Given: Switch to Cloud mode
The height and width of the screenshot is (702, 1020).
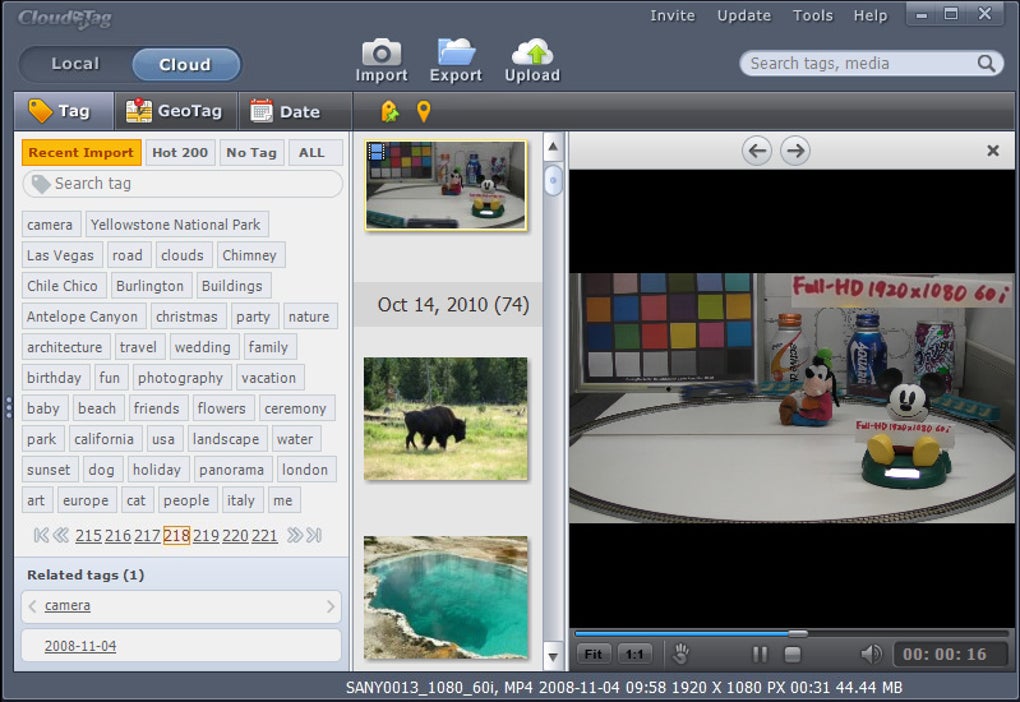Looking at the screenshot, I should pos(185,65).
